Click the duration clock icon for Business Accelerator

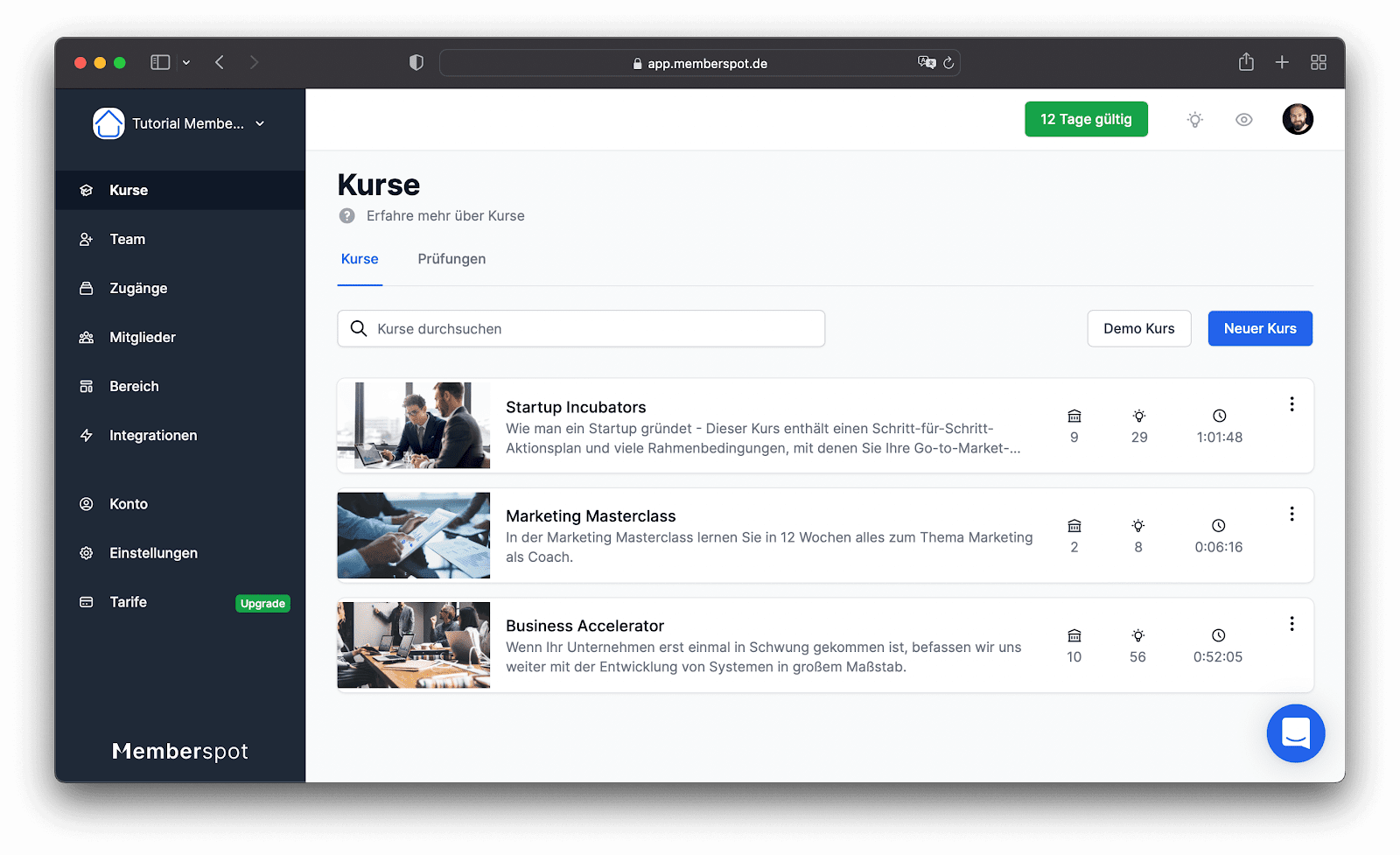(x=1218, y=635)
